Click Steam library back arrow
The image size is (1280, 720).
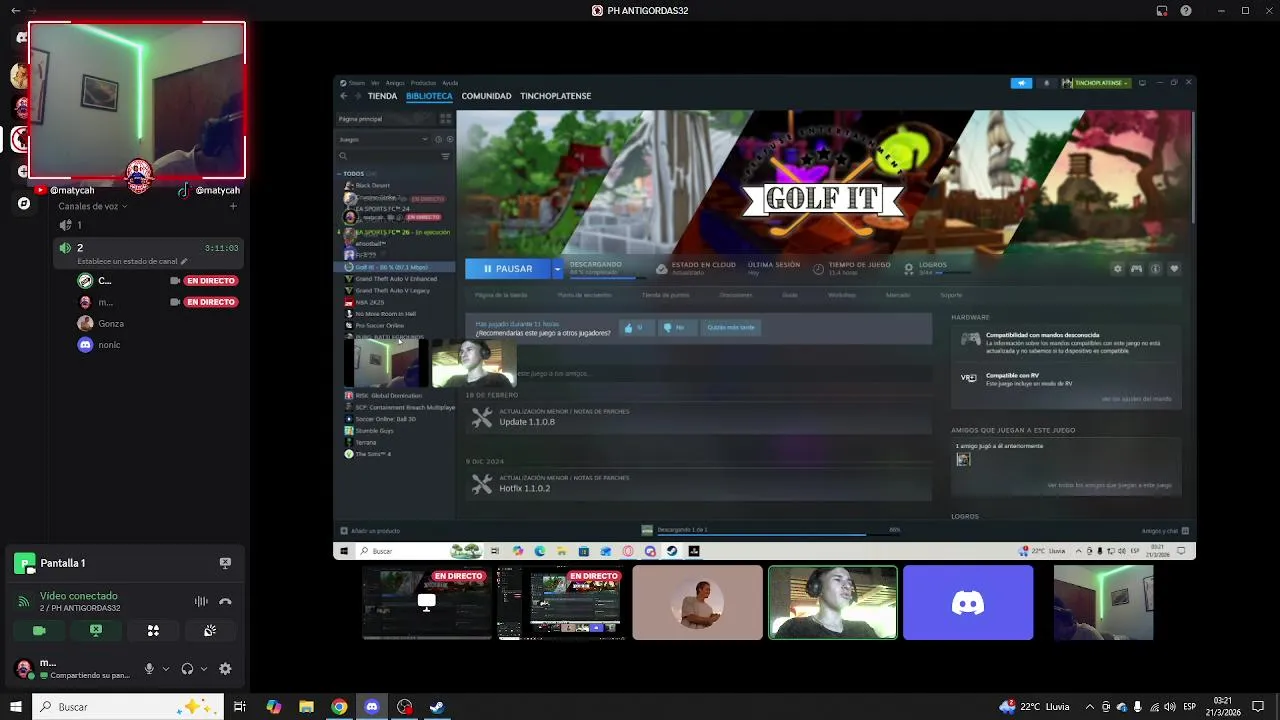pyautogui.click(x=344, y=96)
